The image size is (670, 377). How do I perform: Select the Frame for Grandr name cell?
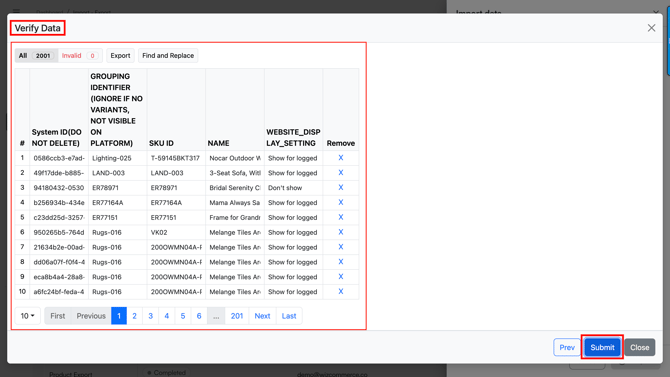(235, 218)
